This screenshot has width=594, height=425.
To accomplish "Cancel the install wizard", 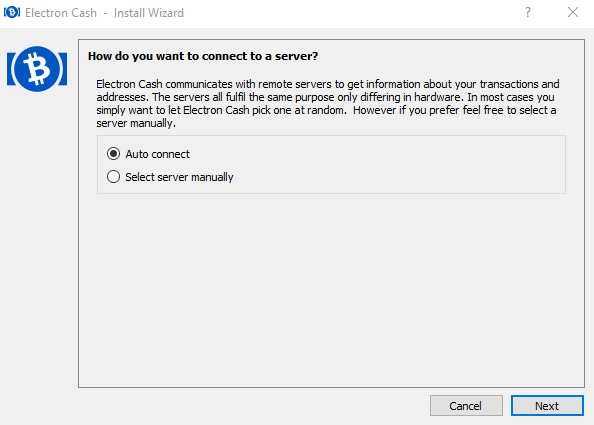I will click(x=466, y=406).
